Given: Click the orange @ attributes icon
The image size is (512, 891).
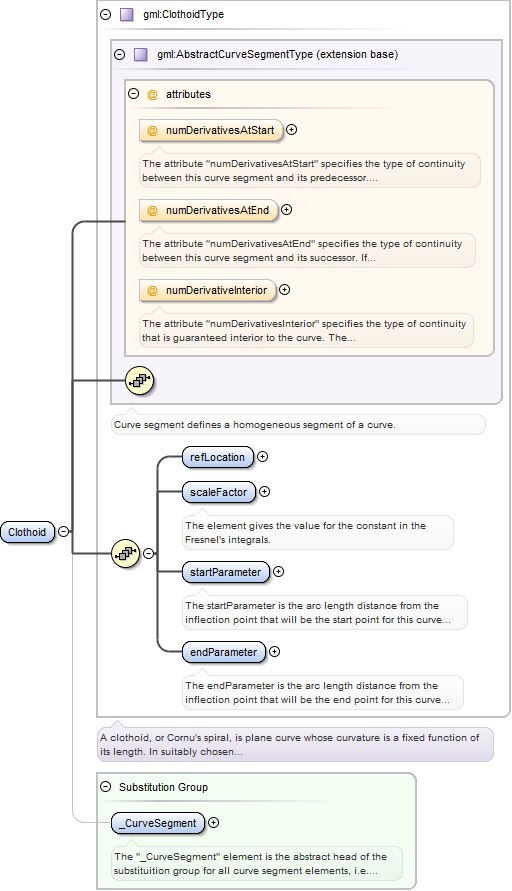Looking at the screenshot, I should tap(152, 94).
